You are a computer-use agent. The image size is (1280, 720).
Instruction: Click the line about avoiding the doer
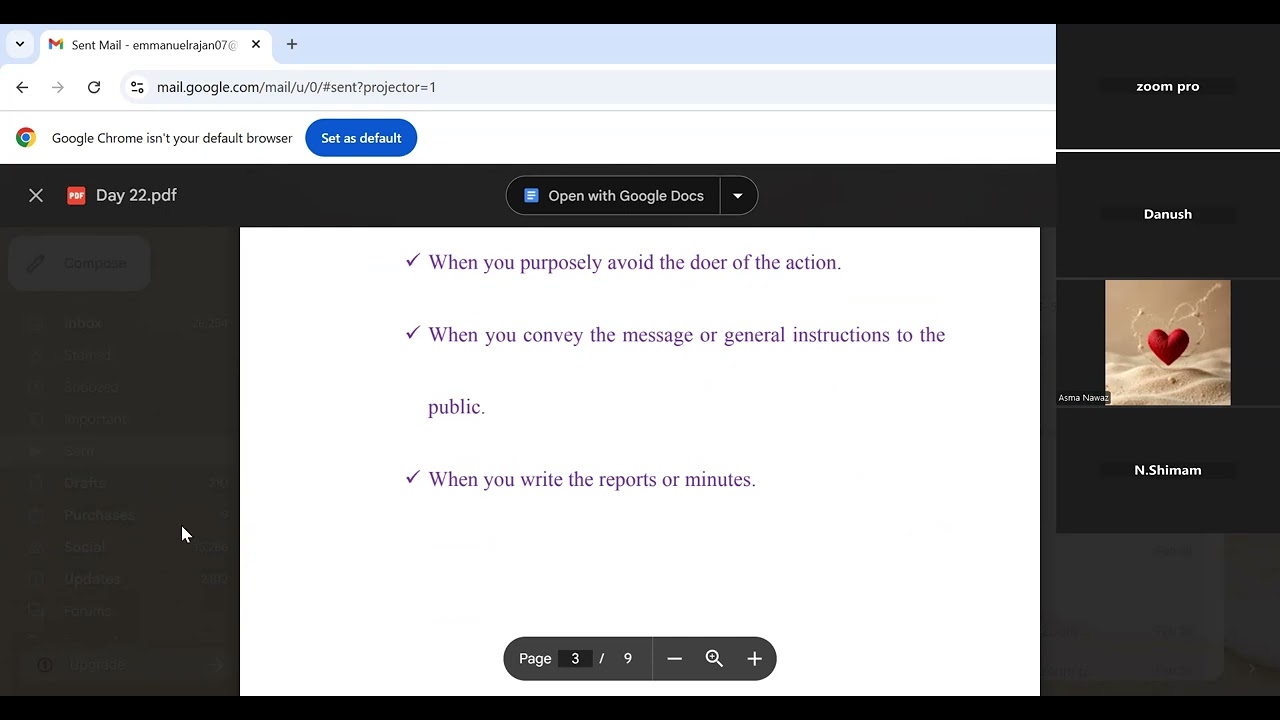(x=634, y=262)
